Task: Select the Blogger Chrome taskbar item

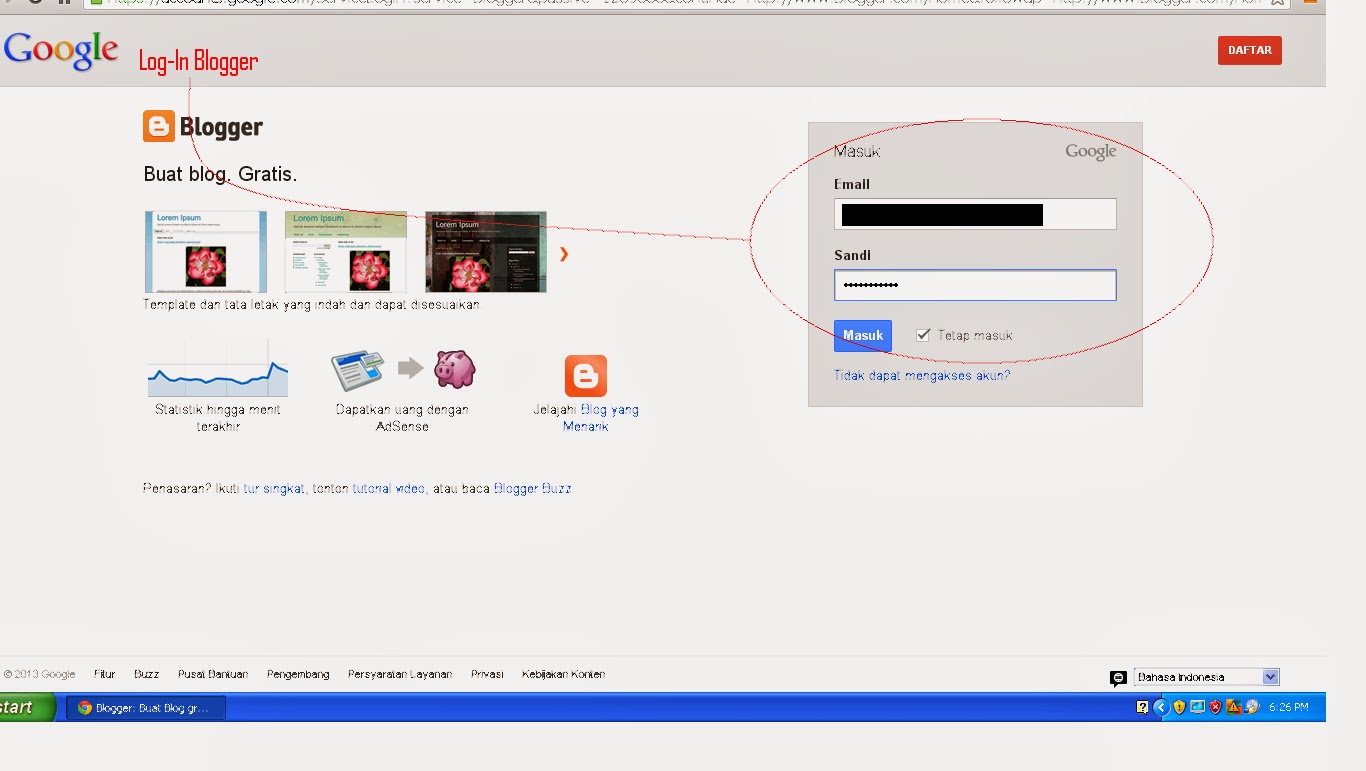Action: click(146, 707)
